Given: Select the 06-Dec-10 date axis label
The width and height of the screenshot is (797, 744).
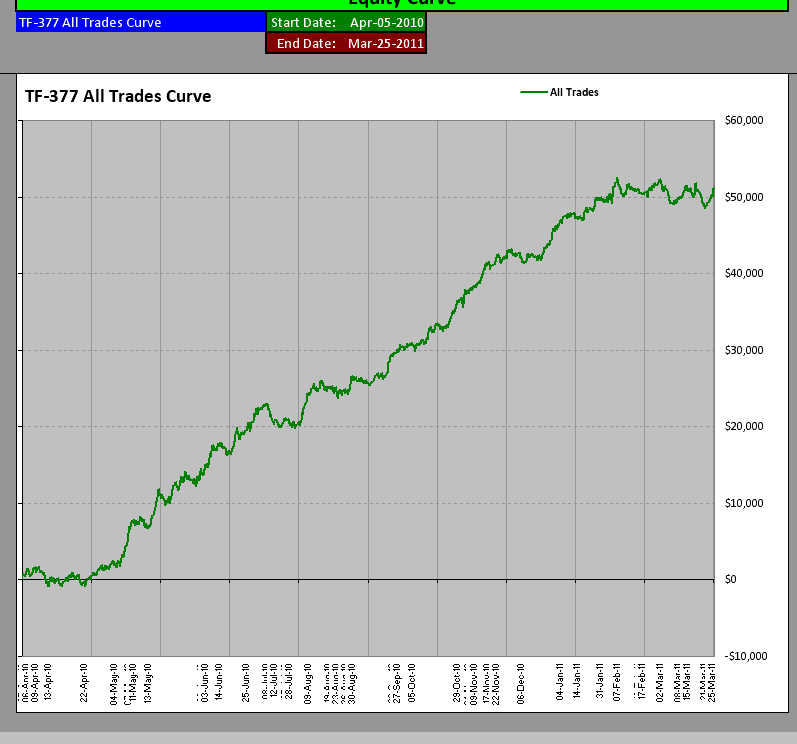Looking at the screenshot, I should (x=520, y=684).
